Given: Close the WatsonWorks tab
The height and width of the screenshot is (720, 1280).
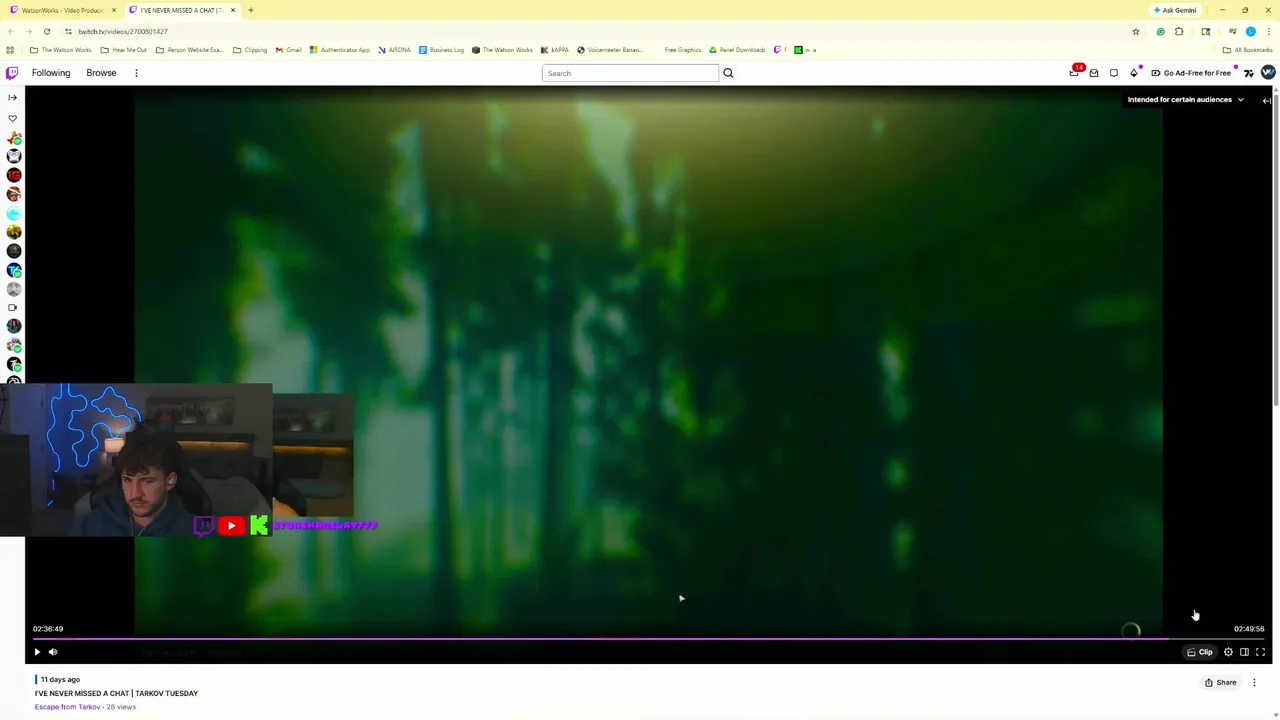Looking at the screenshot, I should pyautogui.click(x=114, y=10).
